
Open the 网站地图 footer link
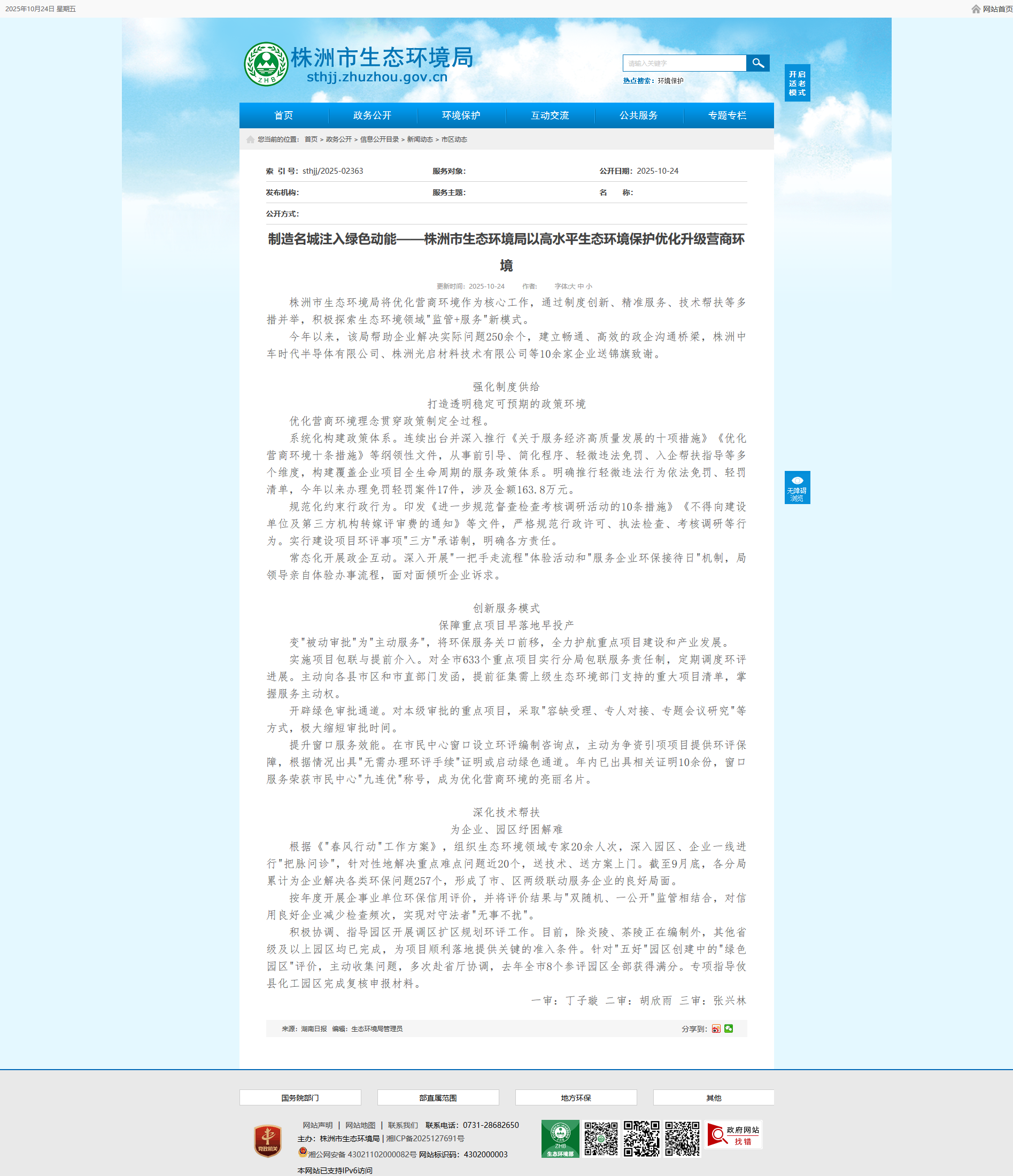(x=360, y=1125)
